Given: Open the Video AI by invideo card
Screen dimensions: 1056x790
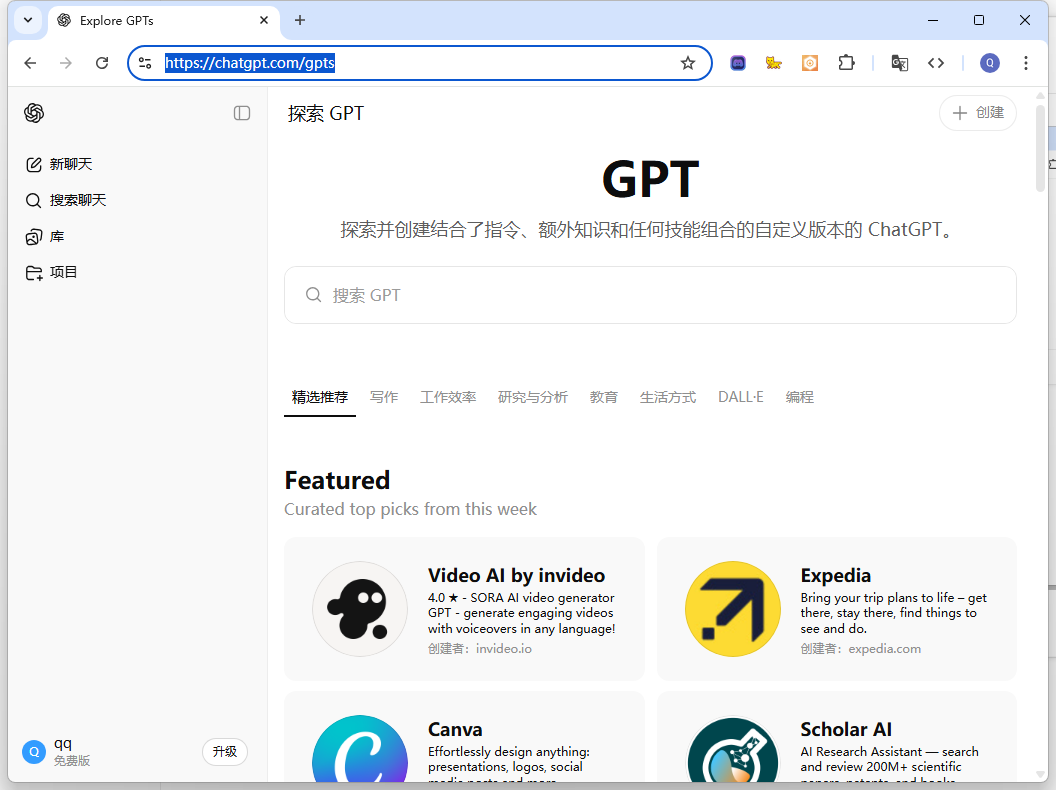Looking at the screenshot, I should [x=464, y=609].
